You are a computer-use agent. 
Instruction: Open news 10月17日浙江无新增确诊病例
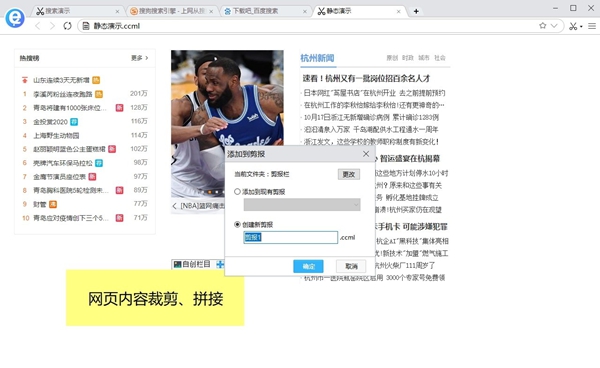point(371,117)
